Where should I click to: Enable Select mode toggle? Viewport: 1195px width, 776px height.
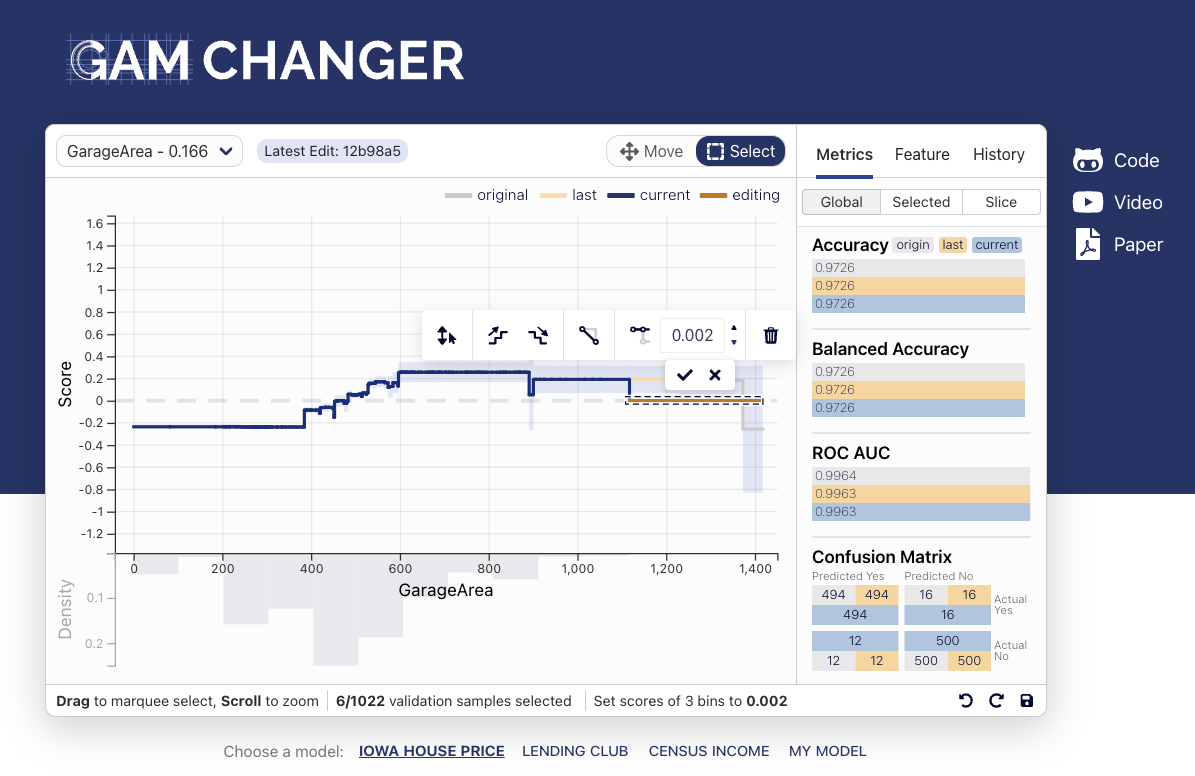click(741, 152)
